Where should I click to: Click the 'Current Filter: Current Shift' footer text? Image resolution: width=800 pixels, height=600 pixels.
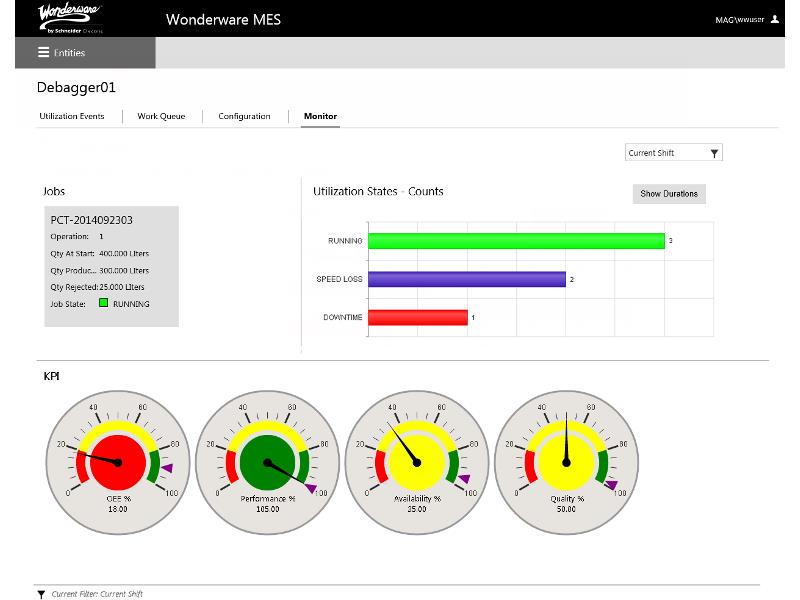pos(97,594)
